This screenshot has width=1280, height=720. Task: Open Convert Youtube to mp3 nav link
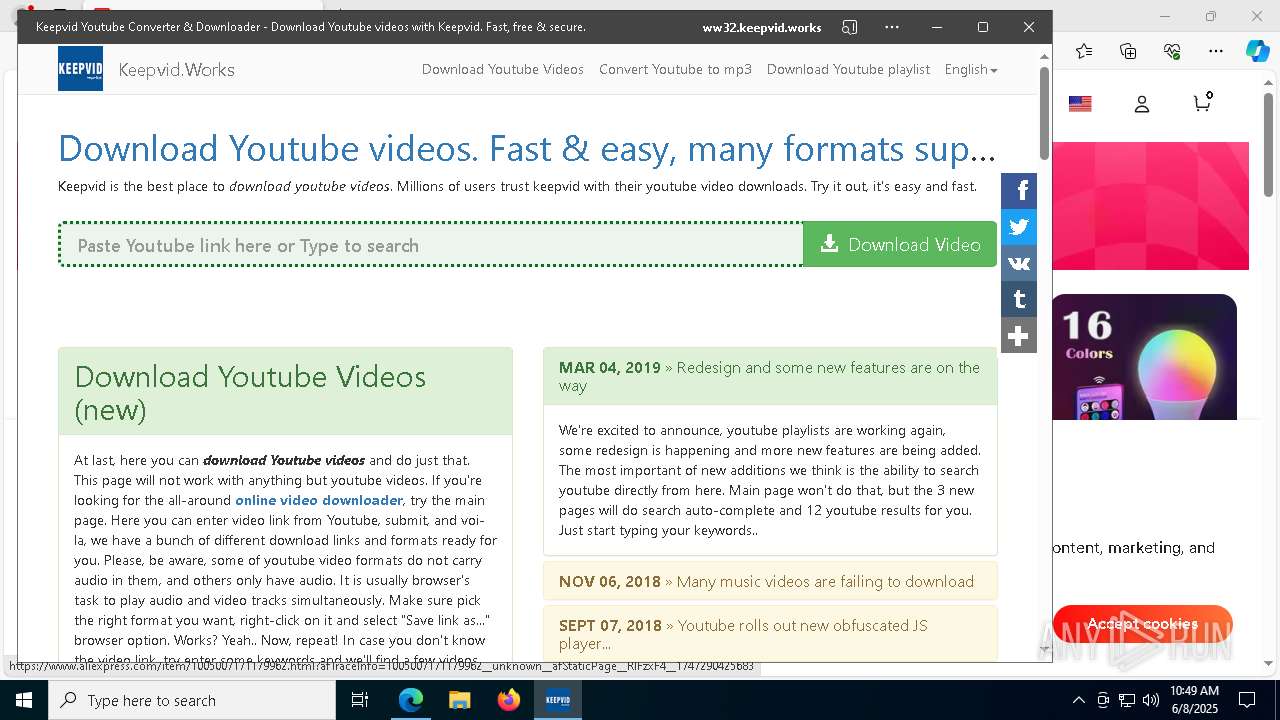point(675,69)
